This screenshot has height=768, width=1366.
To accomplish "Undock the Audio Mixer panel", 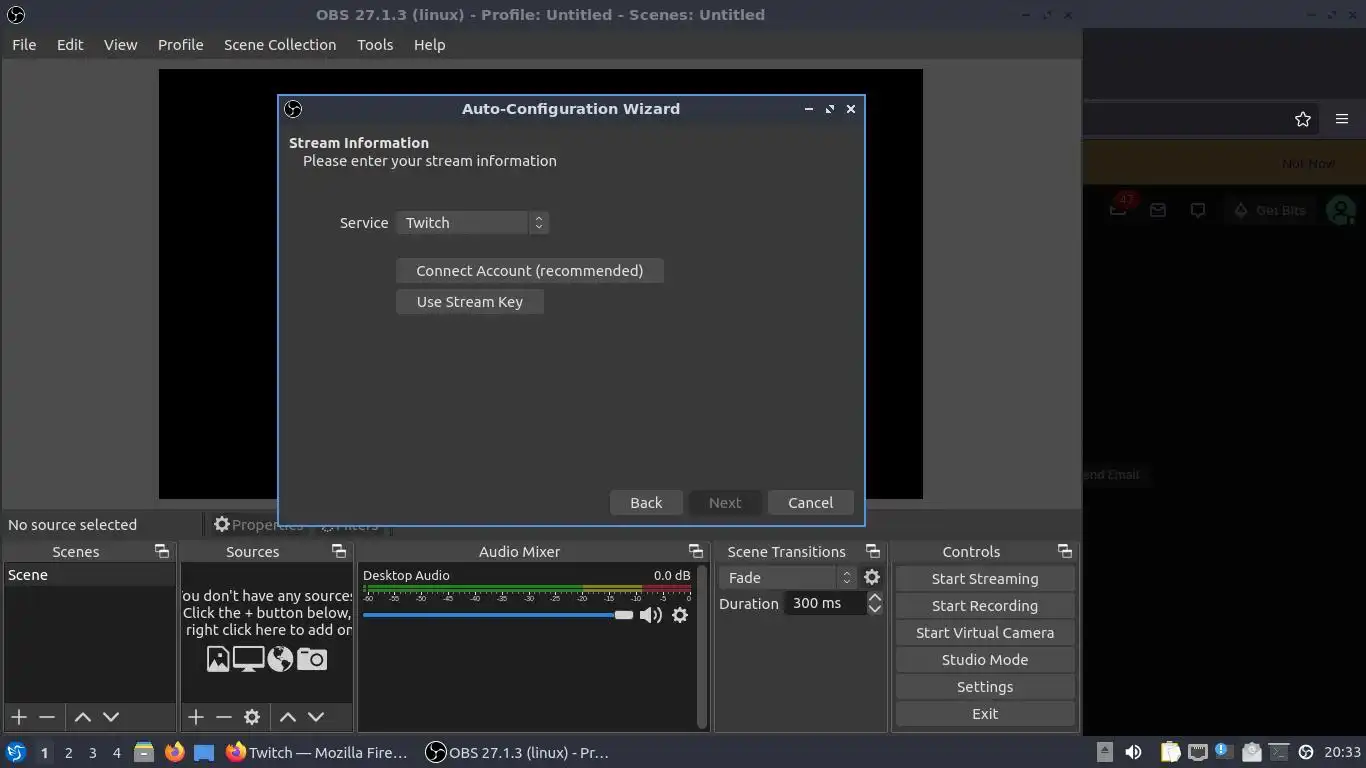I will tap(696, 551).
